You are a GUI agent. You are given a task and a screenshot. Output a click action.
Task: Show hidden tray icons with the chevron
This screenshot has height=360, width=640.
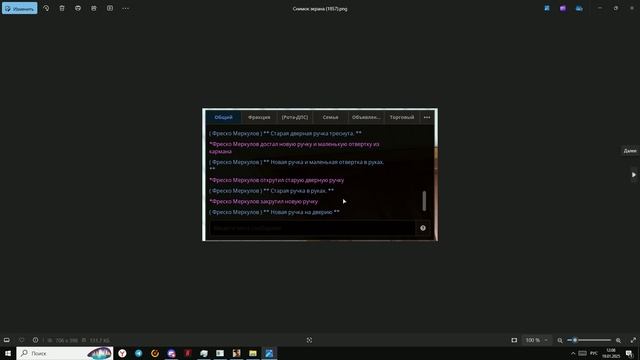click(x=573, y=353)
